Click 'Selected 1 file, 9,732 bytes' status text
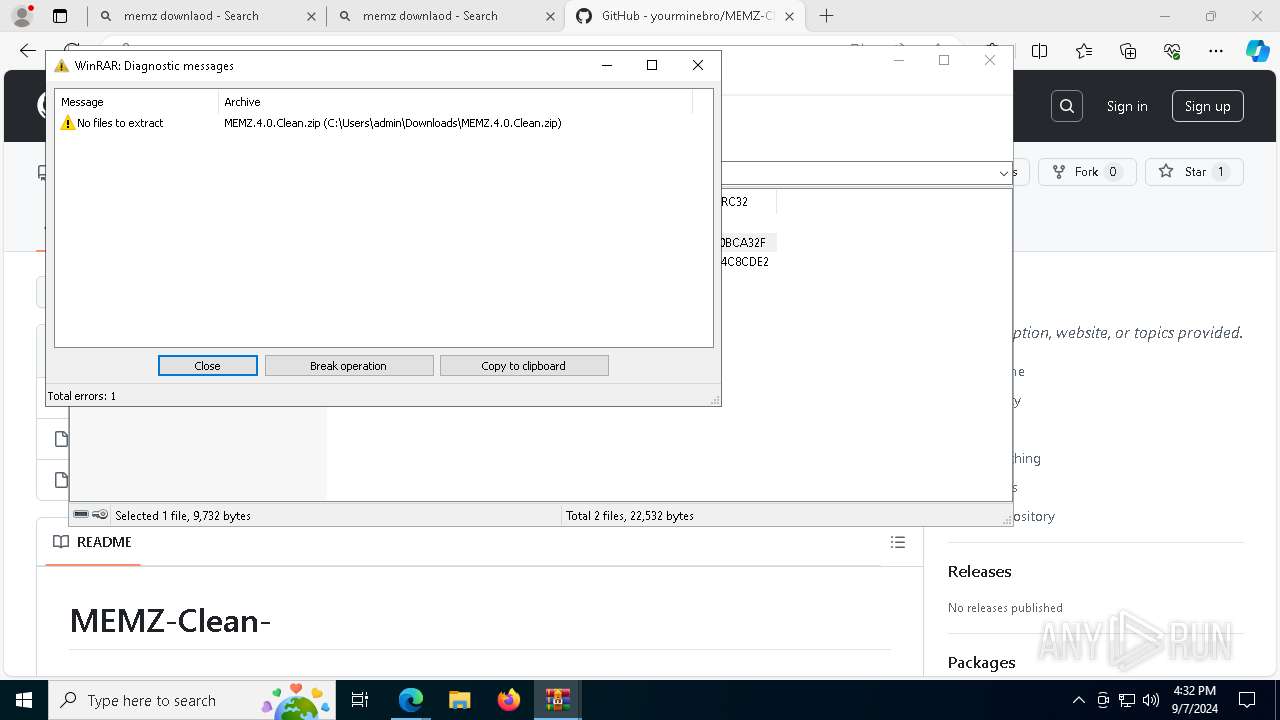Viewport: 1280px width, 720px height. 183,516
